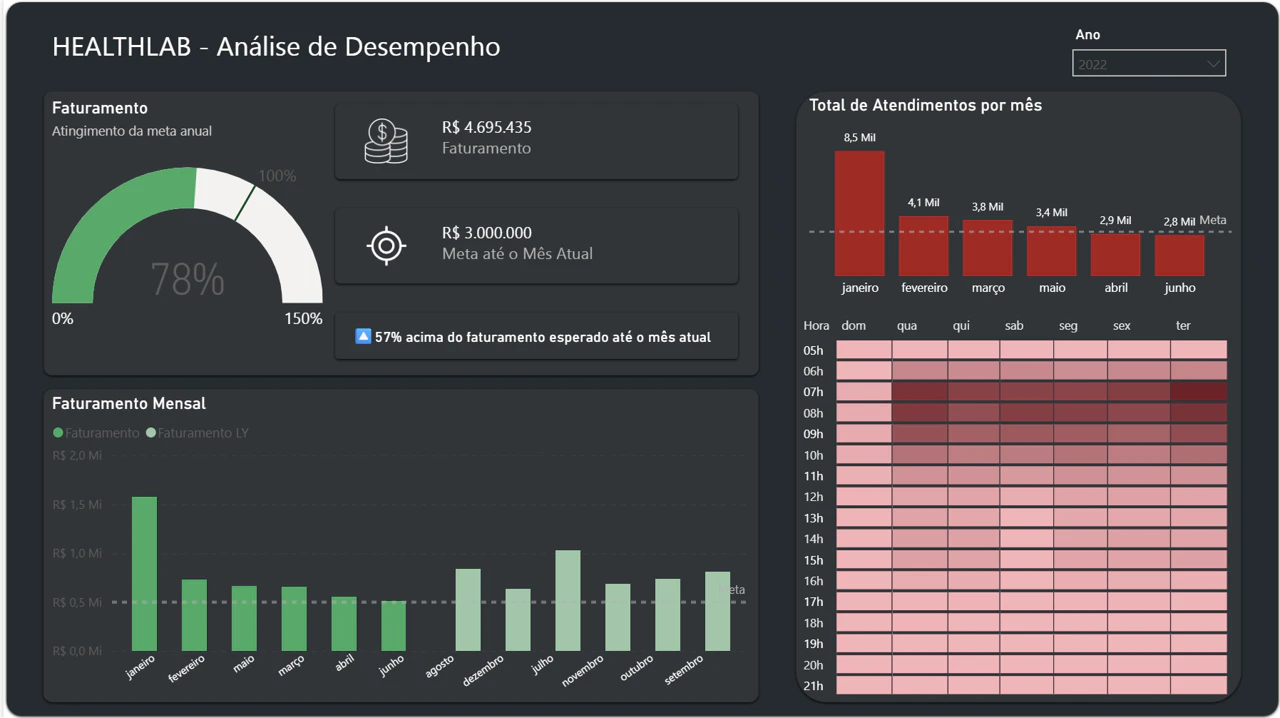Click the fevereiro attendance bar, 4,1 Mil
This screenshot has width=1280, height=718.
(x=924, y=246)
